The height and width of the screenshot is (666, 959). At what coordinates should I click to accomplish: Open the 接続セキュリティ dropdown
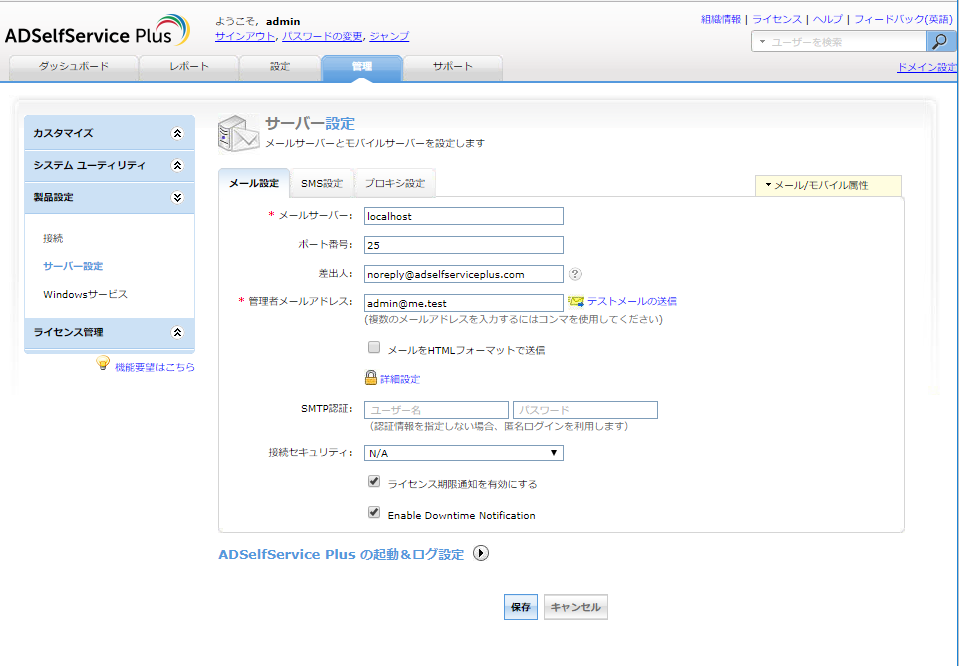(464, 453)
